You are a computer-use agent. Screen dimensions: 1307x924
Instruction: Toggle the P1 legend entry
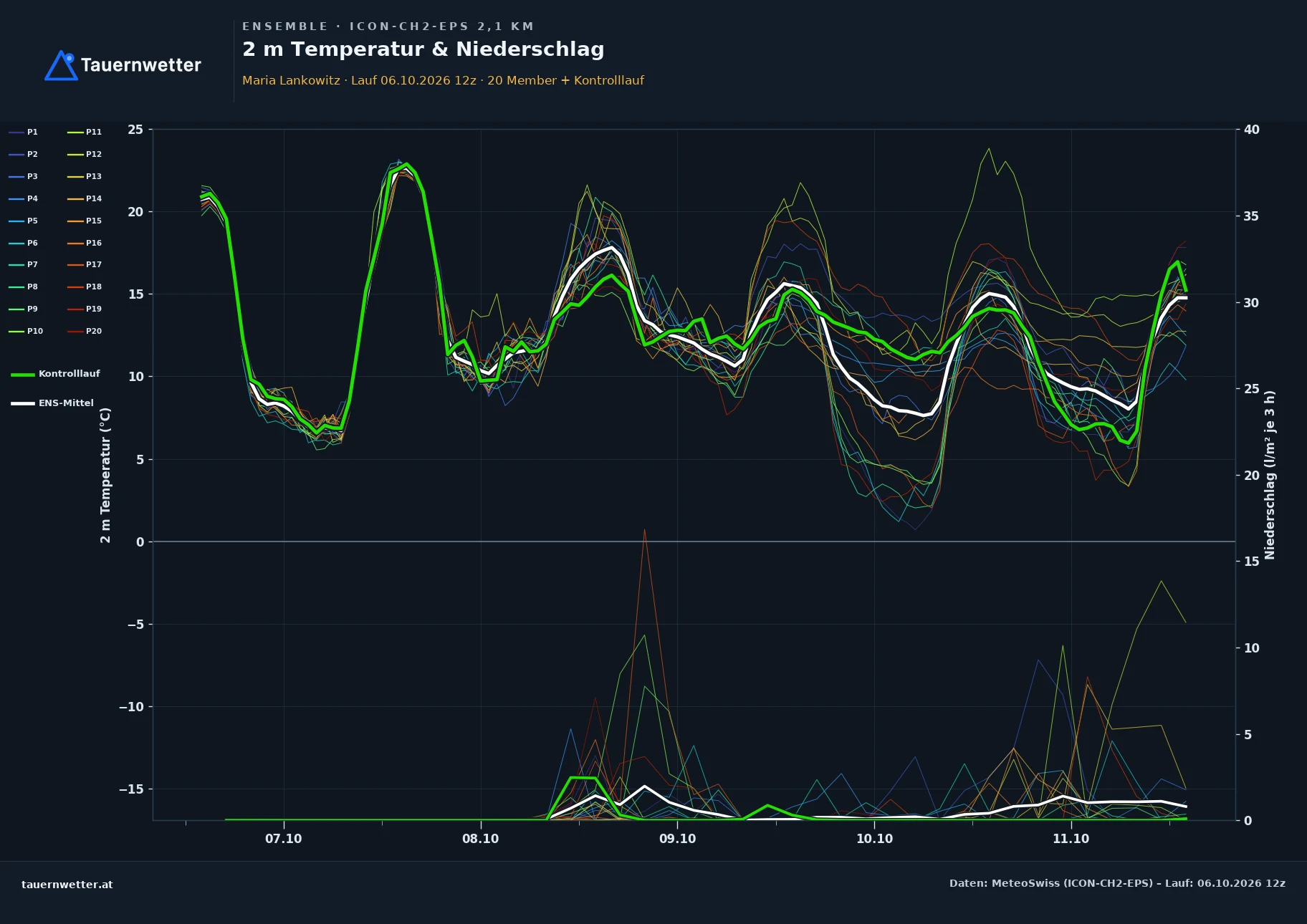(23, 132)
